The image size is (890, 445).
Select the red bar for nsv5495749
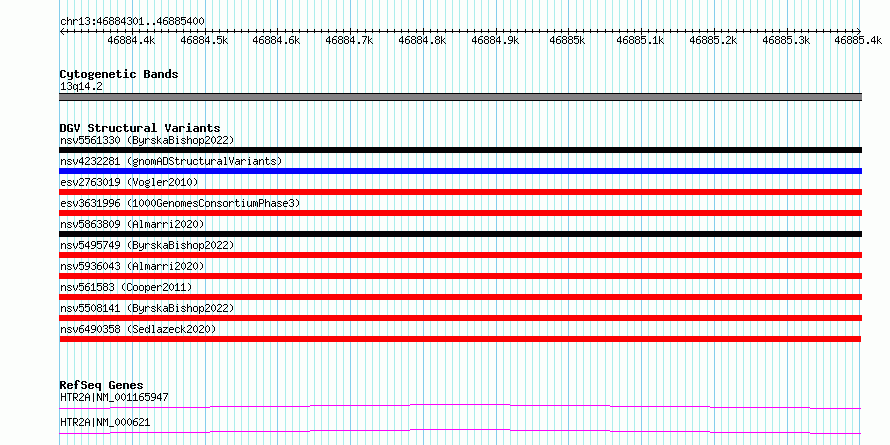click(x=461, y=255)
